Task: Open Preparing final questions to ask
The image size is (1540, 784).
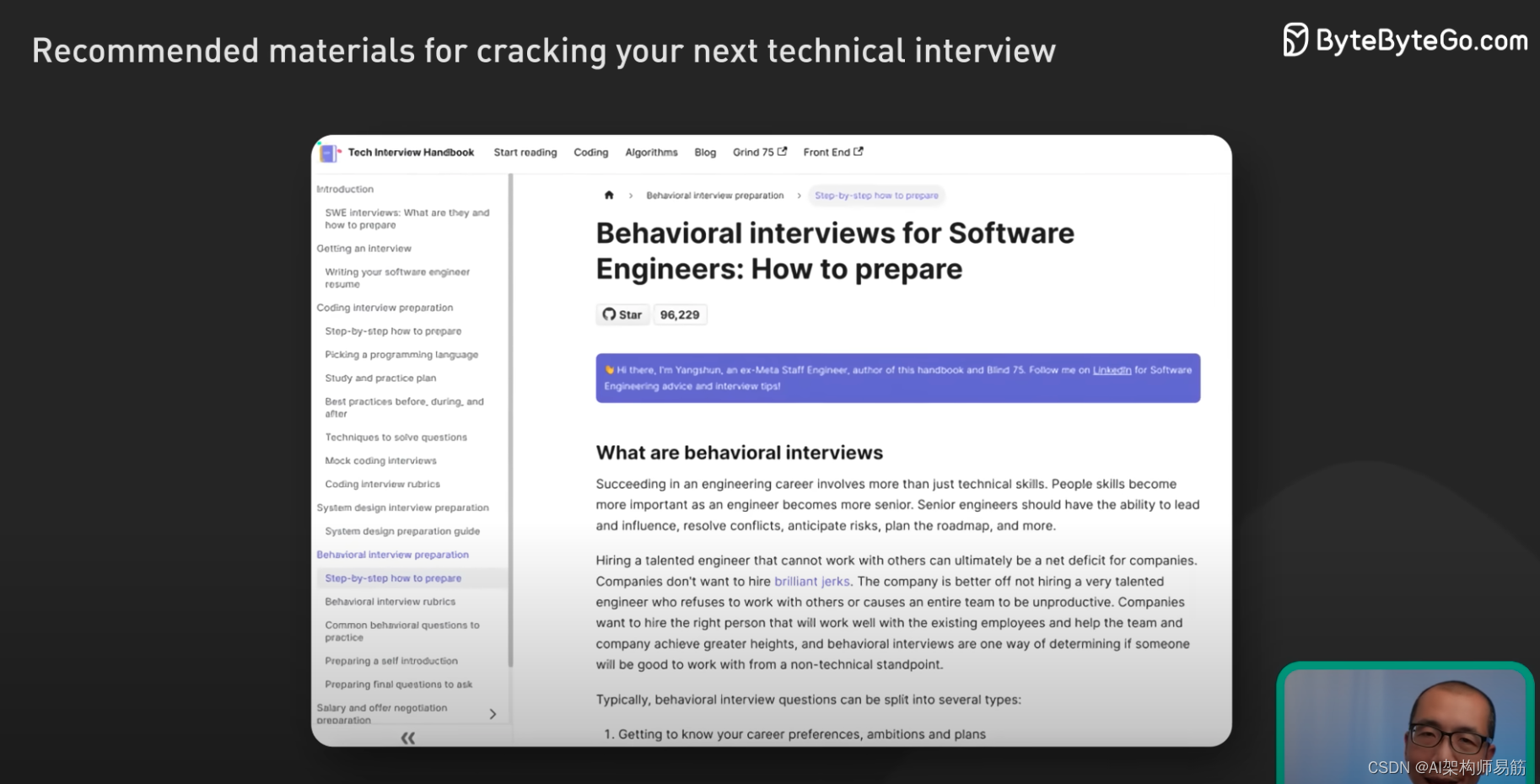Action: (x=399, y=685)
